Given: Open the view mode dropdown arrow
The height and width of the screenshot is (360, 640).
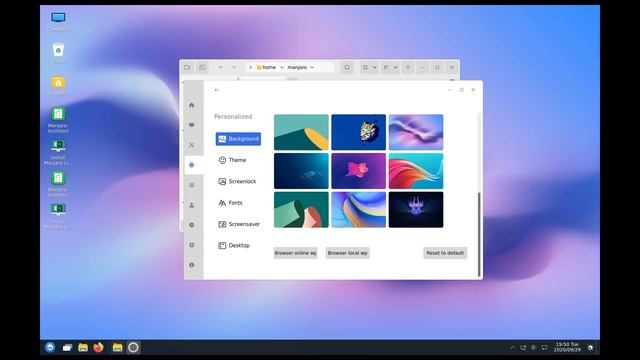Looking at the screenshot, I should (x=375, y=67).
